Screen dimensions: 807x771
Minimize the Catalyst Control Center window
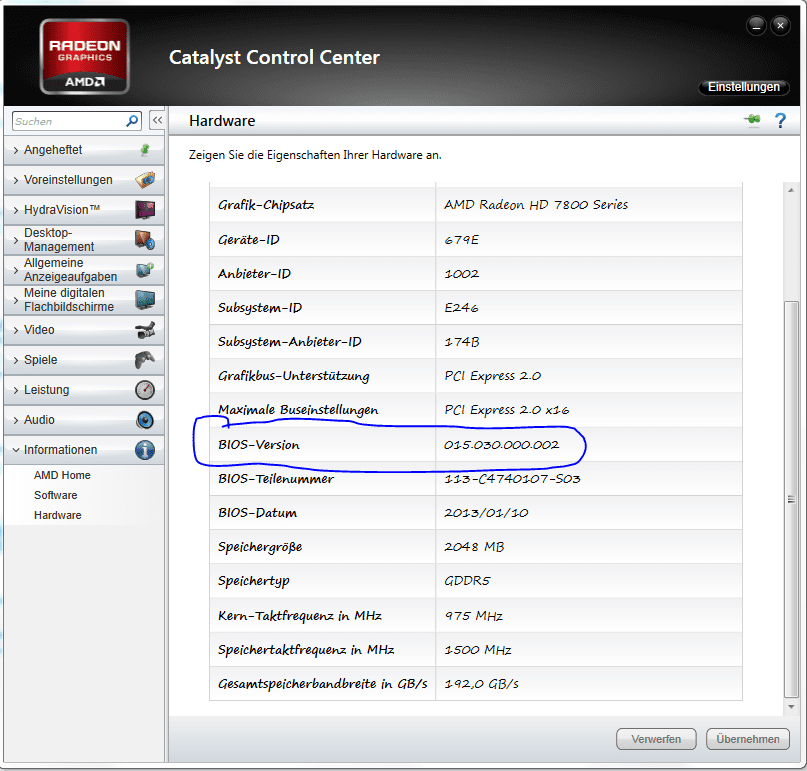coord(756,25)
